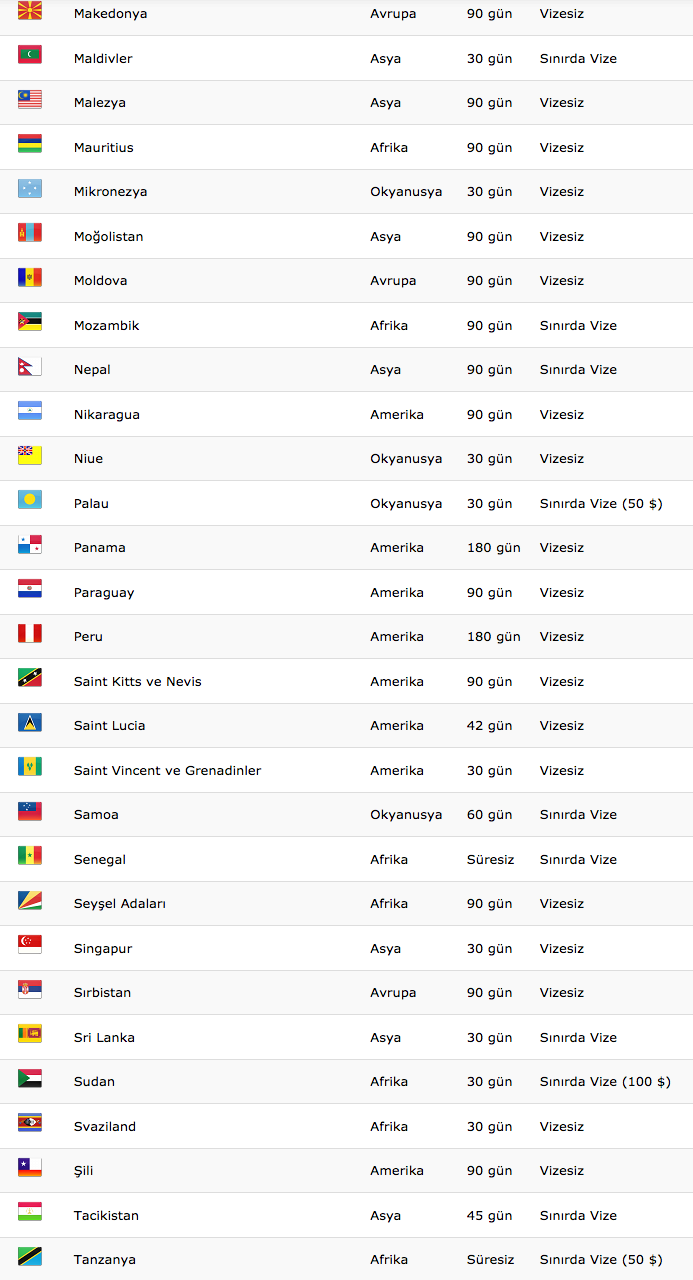The height and width of the screenshot is (1280, 693).
Task: Click the Panama flag icon
Action: click(x=30, y=544)
